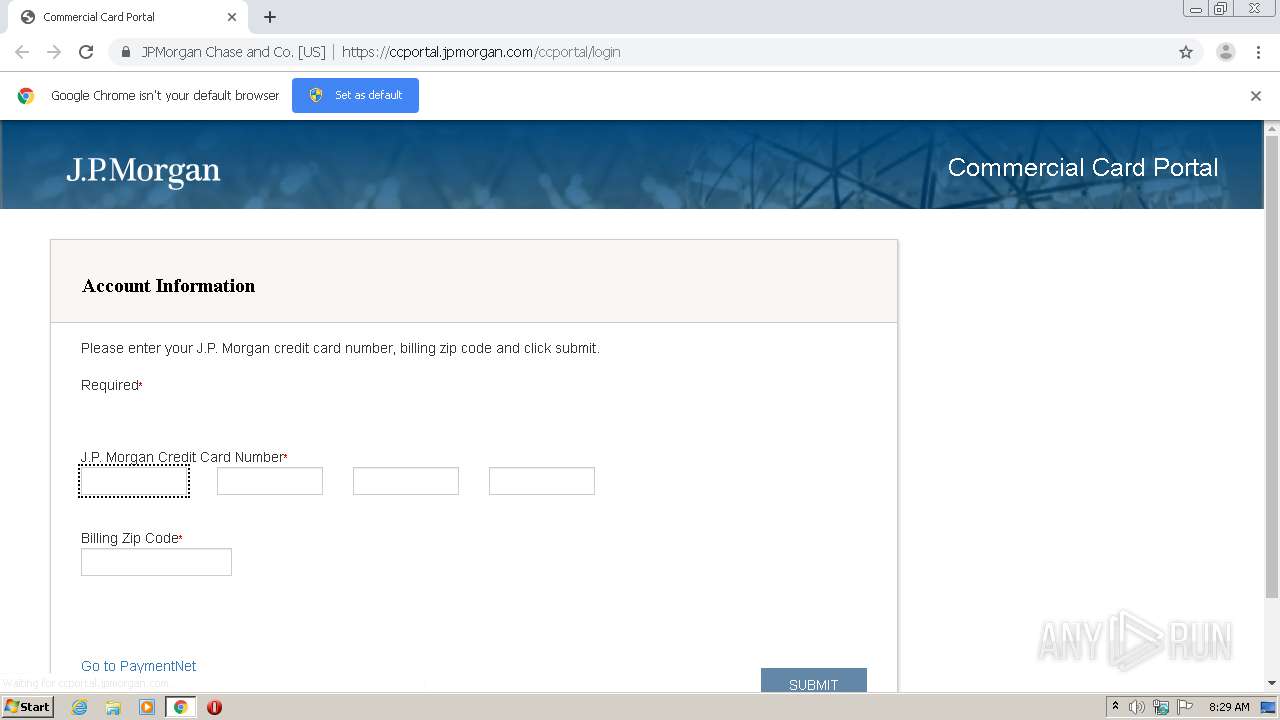Click Set as default button
Screen dimensions: 1280x720
(355, 95)
